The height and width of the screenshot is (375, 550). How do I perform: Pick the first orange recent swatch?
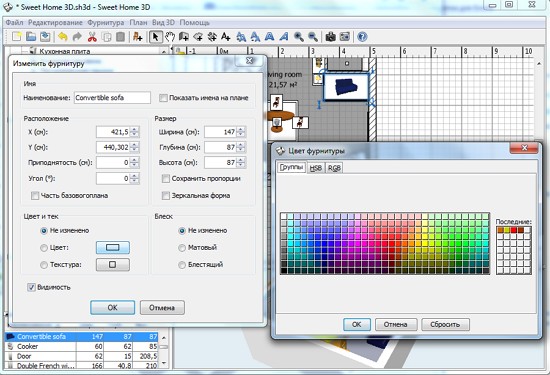click(x=501, y=230)
